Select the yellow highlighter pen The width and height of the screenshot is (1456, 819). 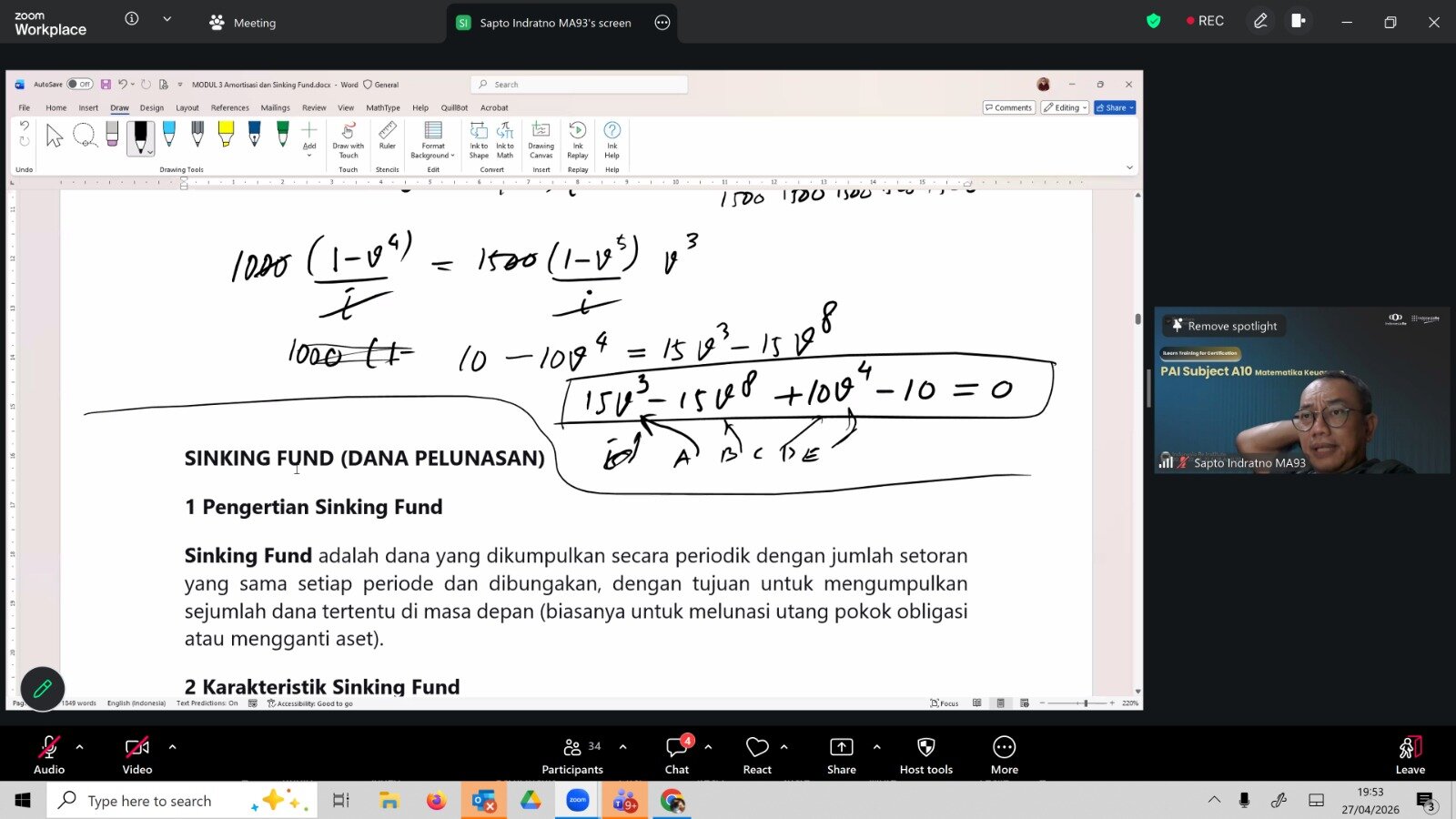pos(226,135)
